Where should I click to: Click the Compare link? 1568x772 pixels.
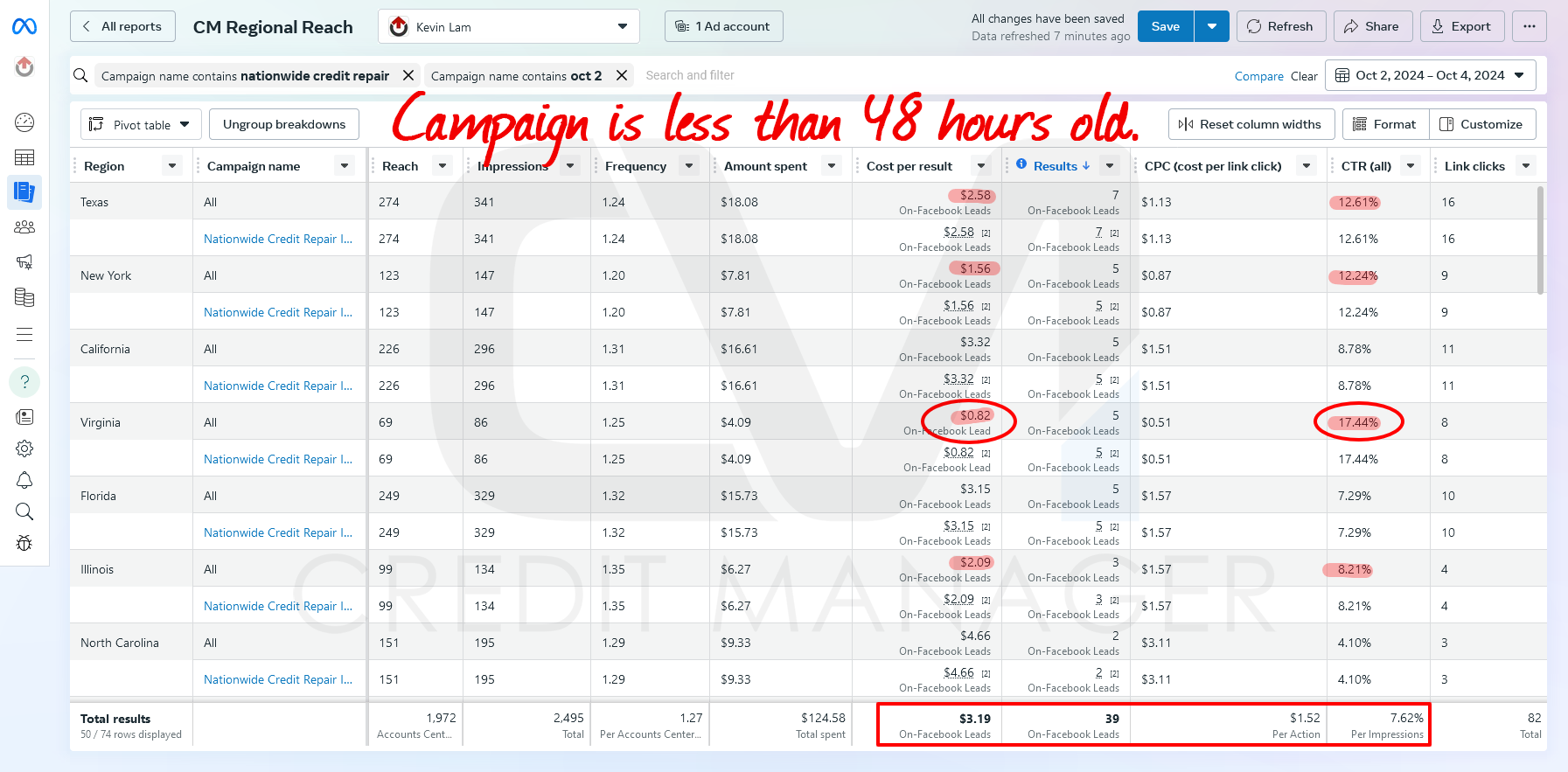click(x=1258, y=76)
